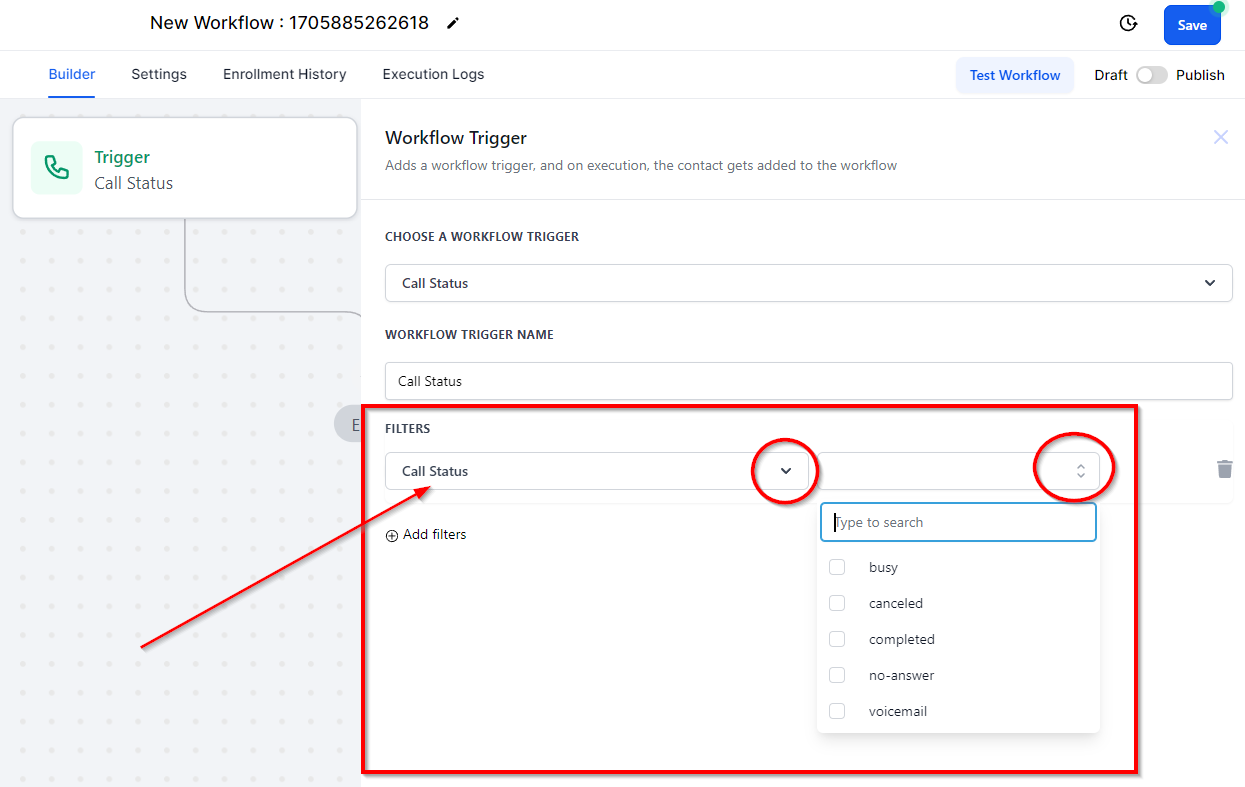The height and width of the screenshot is (787, 1245).
Task: Check the voicemail option
Action: pos(837,711)
